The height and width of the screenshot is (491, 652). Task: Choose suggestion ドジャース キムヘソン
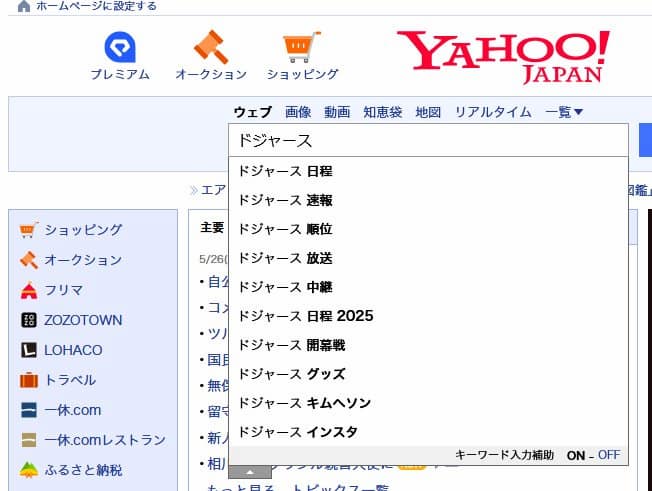click(x=428, y=403)
